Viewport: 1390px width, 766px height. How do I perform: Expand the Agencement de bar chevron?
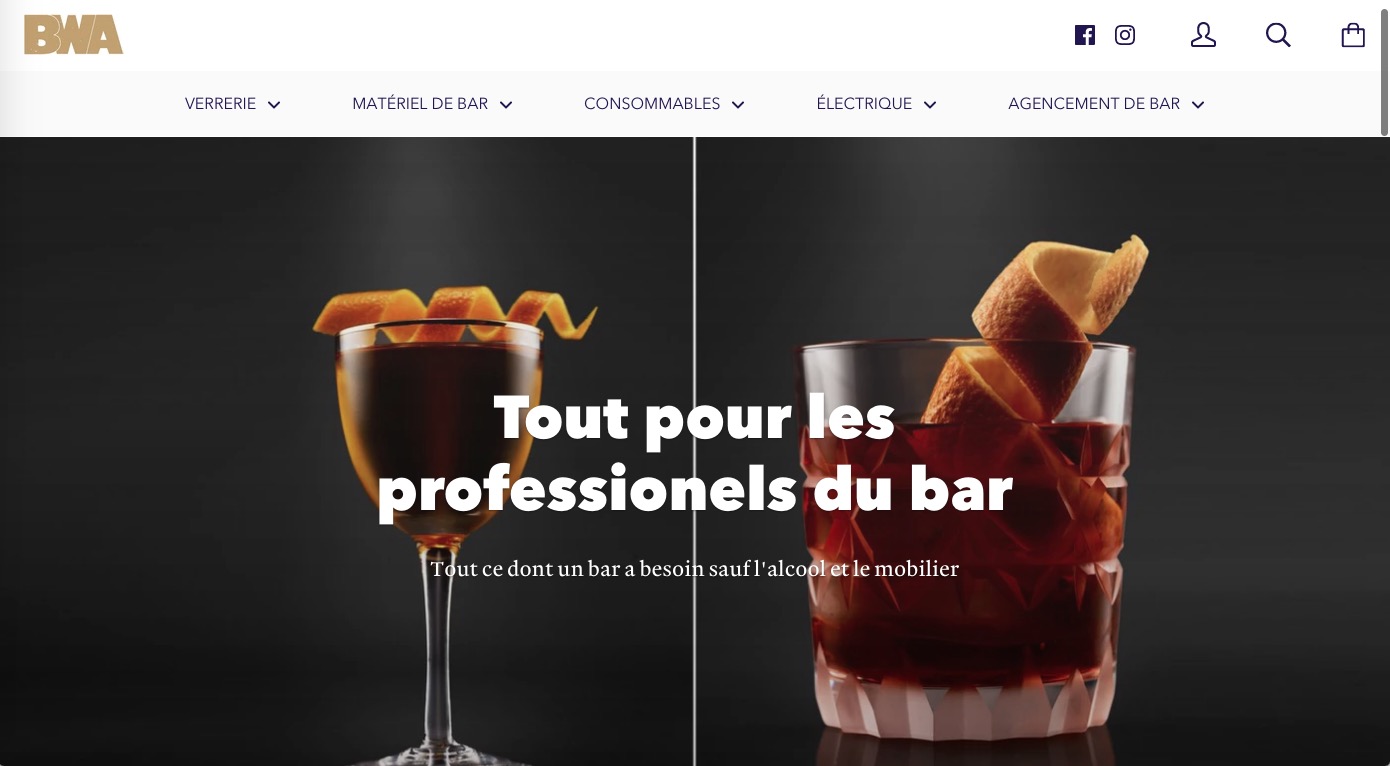(1198, 104)
